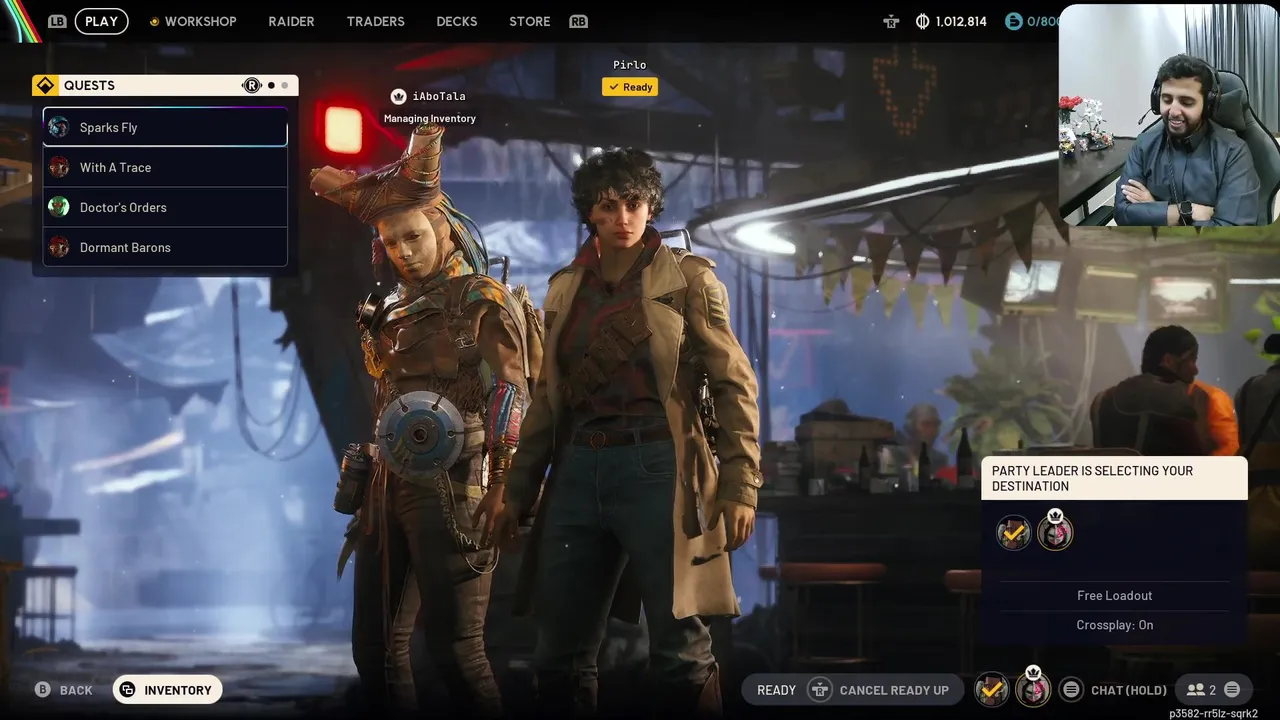The width and height of the screenshot is (1280, 720).
Task: Click the PARTY LEADER IS SELECTING YOUR DESTINATION banner
Action: 1115,479
